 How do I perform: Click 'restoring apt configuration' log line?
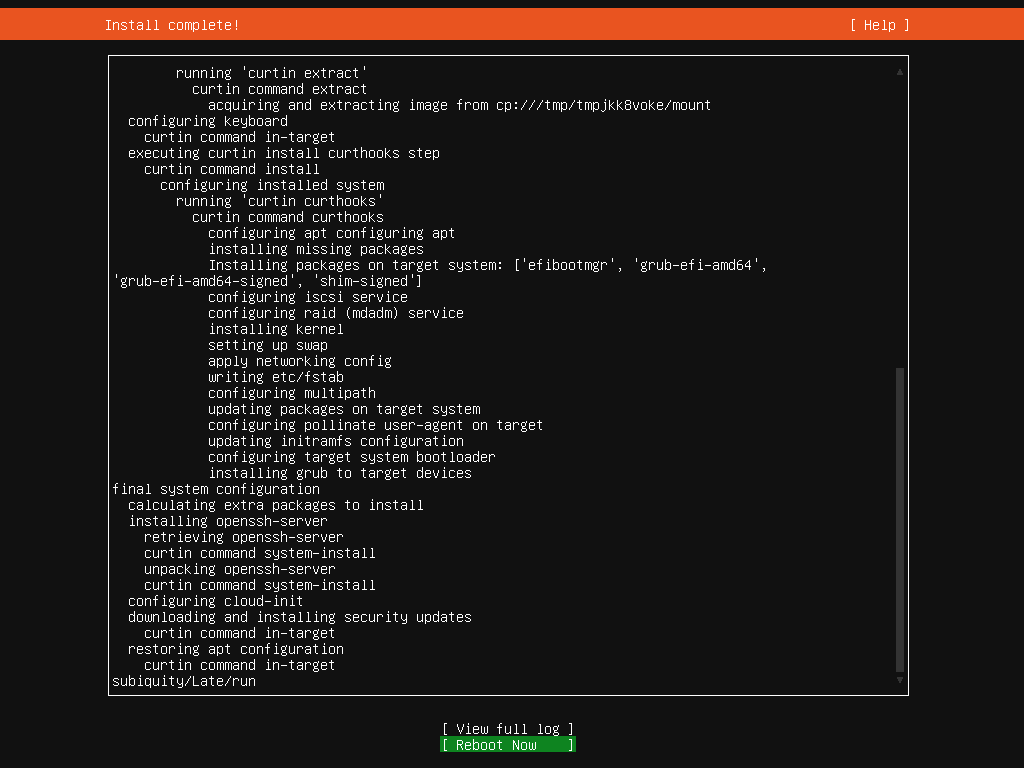(x=236, y=649)
